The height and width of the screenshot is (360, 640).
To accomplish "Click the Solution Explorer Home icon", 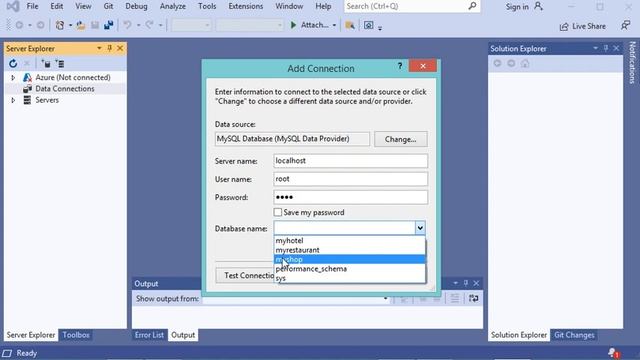I will (x=525, y=64).
